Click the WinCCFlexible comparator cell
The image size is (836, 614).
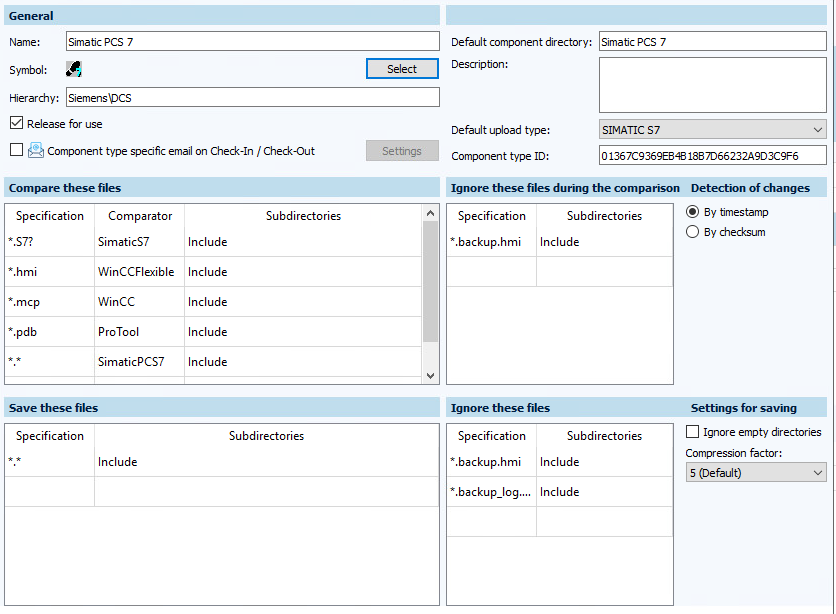[x=140, y=272]
